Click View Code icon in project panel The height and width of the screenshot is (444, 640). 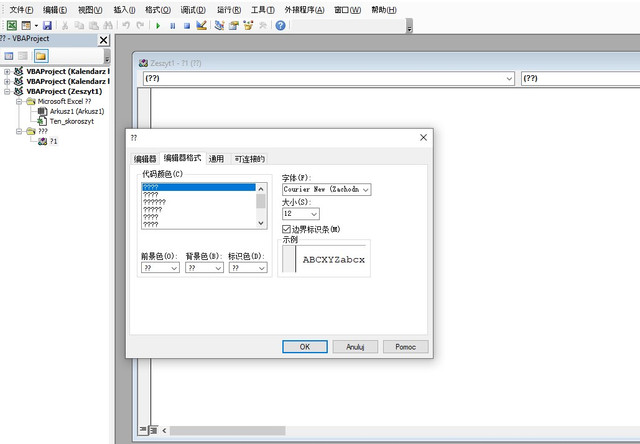[9, 56]
